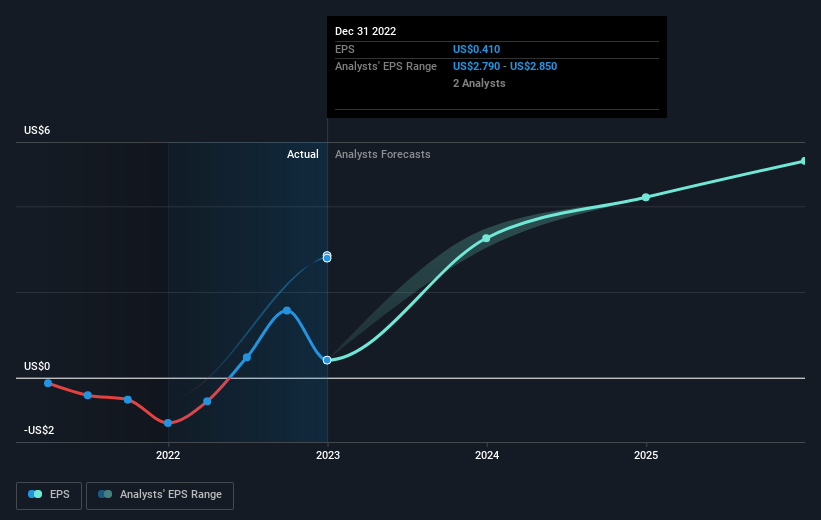The image size is (821, 520).
Task: Select the 2024 forecast data point
Action: tap(486, 238)
